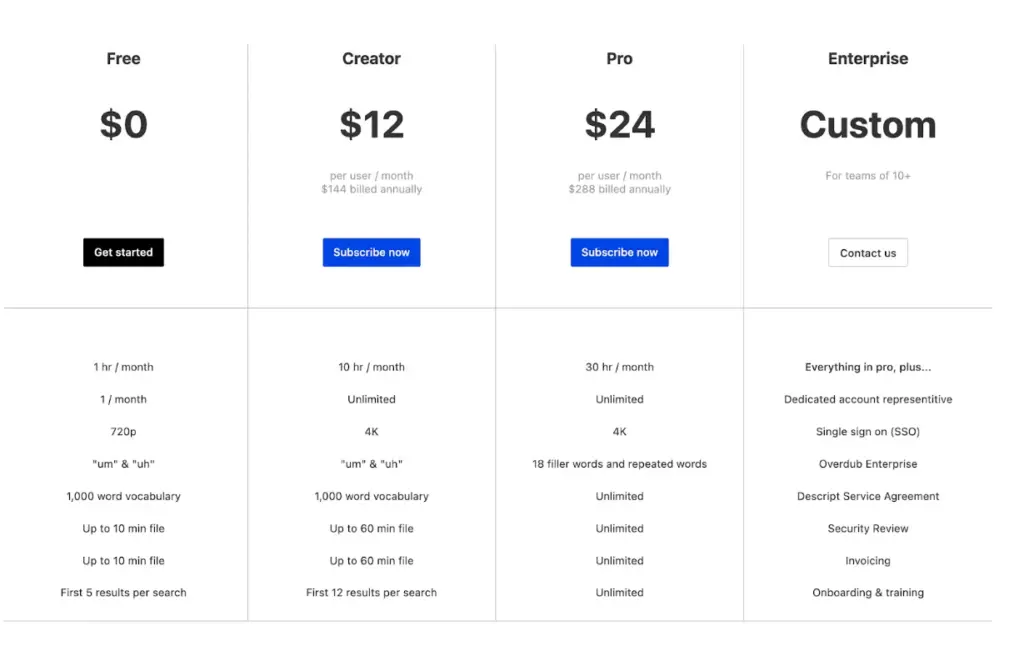Viewport: 1024px width, 646px height.
Task: Click Onboarding & training feature
Action: click(867, 592)
